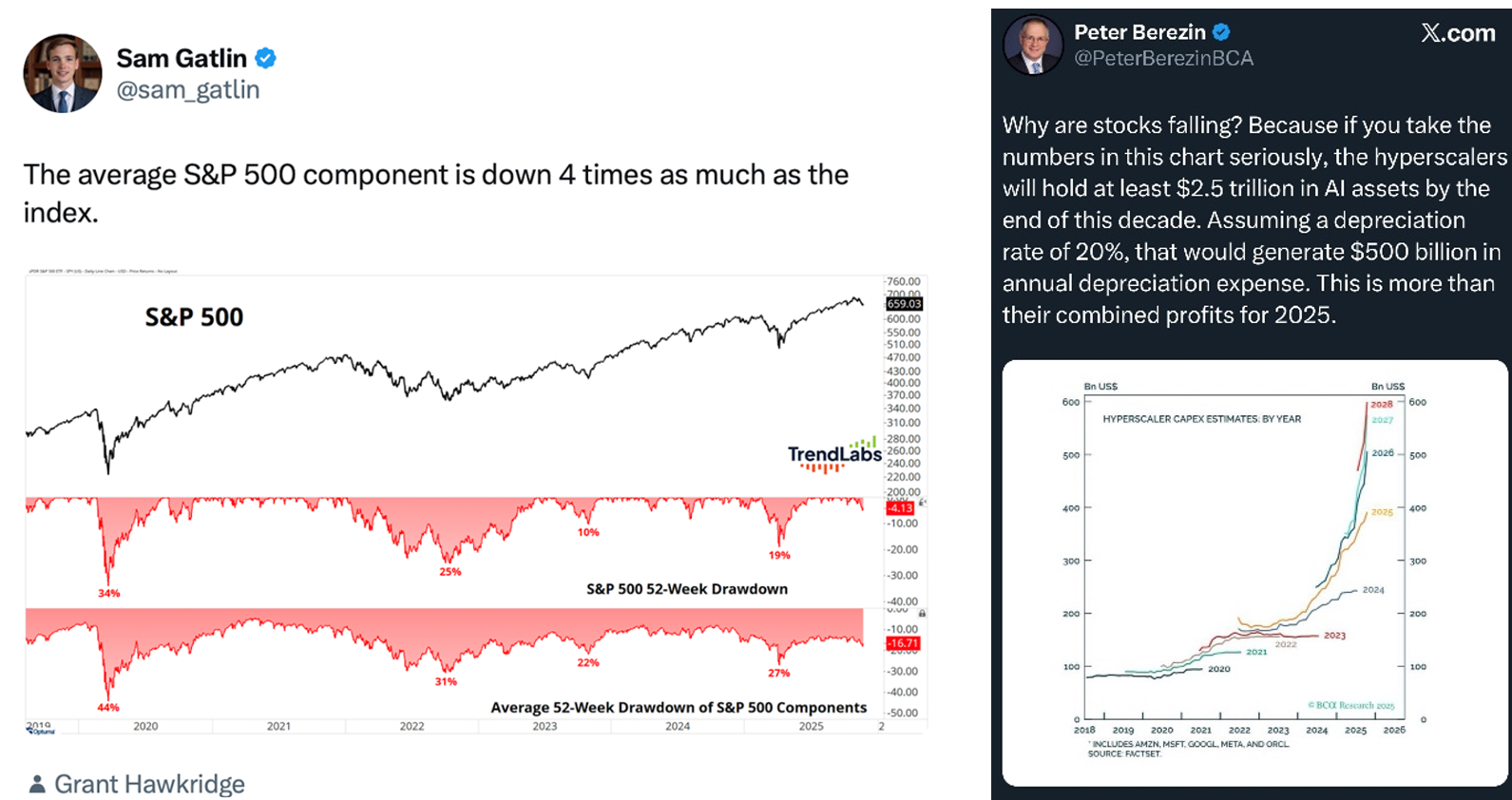Open the Grant Hawkridge tagged name
The width and height of the screenshot is (1512, 800).
[149, 784]
